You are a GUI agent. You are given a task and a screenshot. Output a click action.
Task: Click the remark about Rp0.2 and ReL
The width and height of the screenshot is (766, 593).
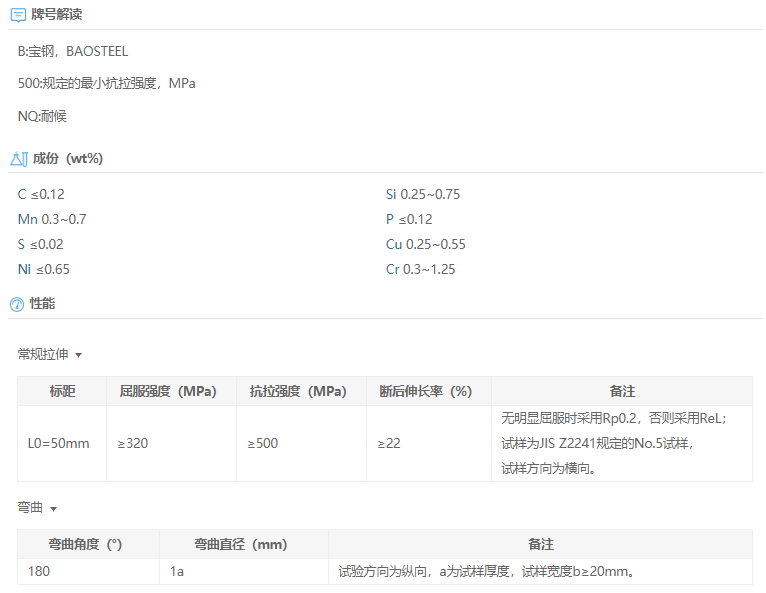614,419
